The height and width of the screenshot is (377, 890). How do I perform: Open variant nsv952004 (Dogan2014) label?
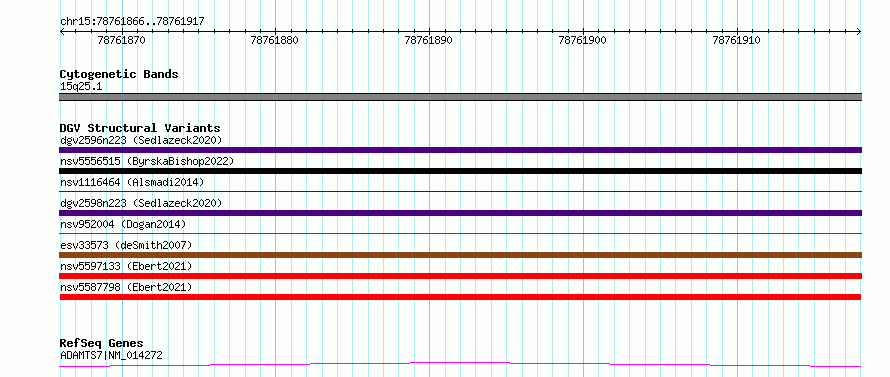[123, 224]
